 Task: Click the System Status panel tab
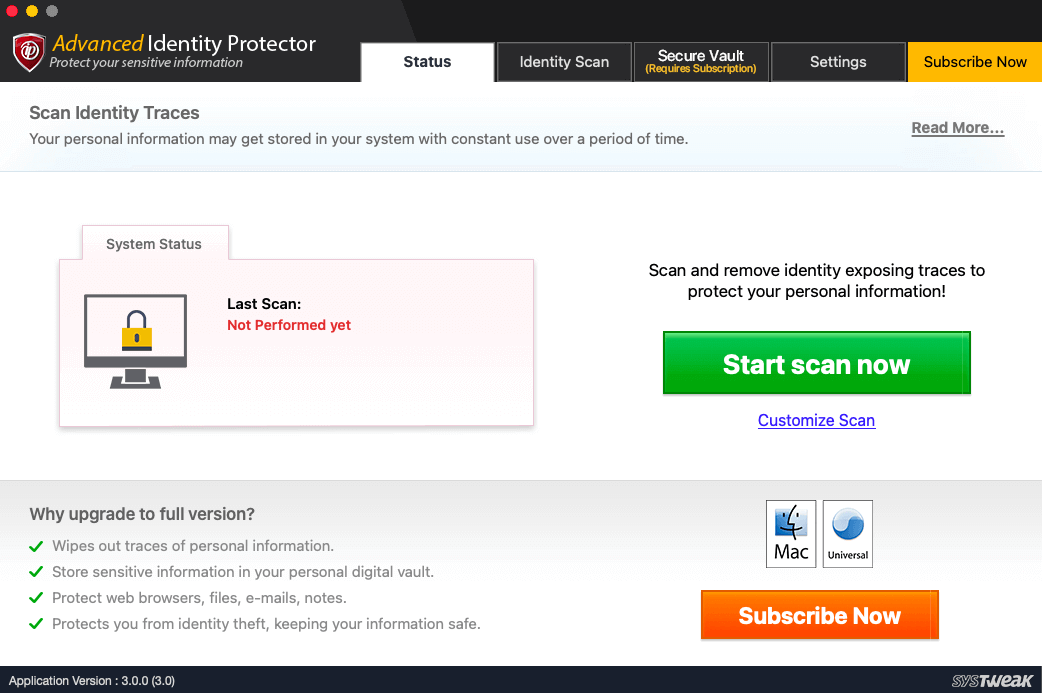[154, 243]
